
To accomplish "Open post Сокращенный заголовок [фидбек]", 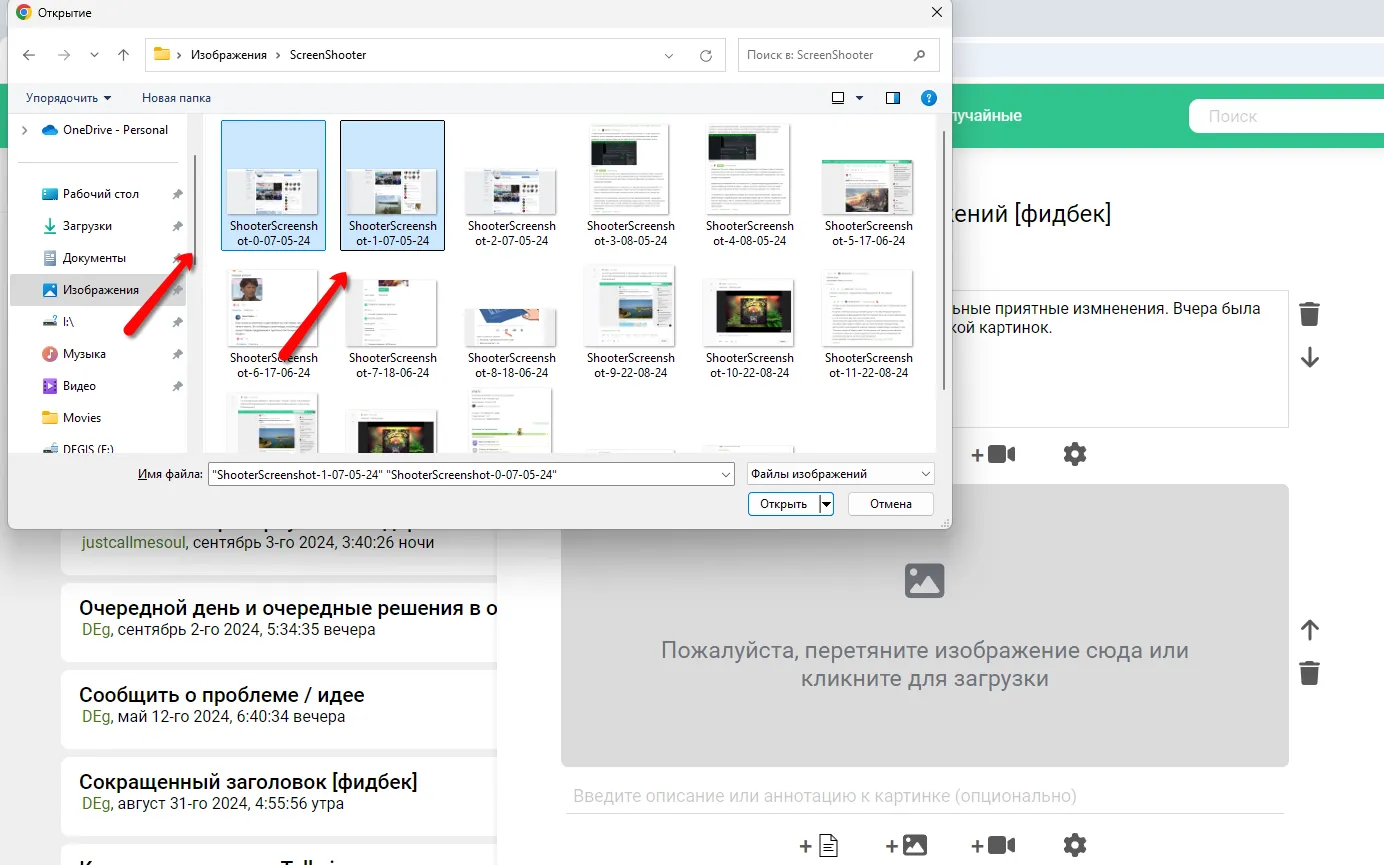I will (248, 781).
